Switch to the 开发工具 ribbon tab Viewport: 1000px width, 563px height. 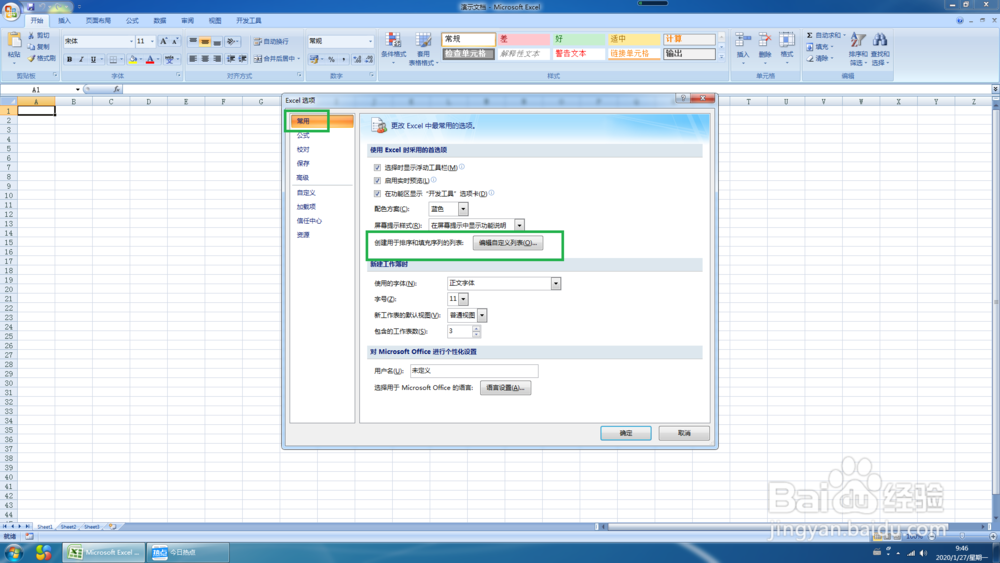[249, 21]
